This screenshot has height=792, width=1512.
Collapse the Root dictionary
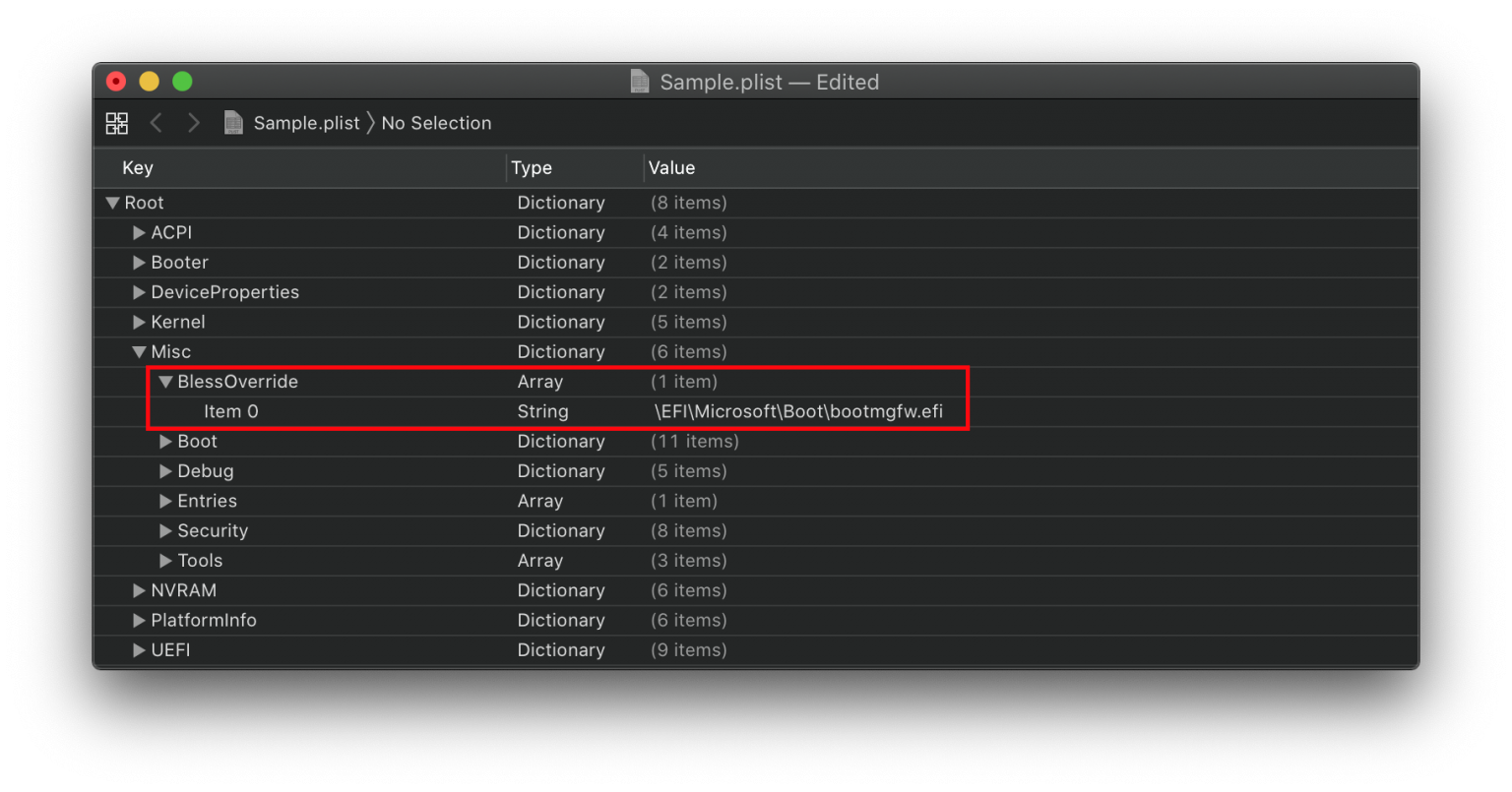click(112, 203)
